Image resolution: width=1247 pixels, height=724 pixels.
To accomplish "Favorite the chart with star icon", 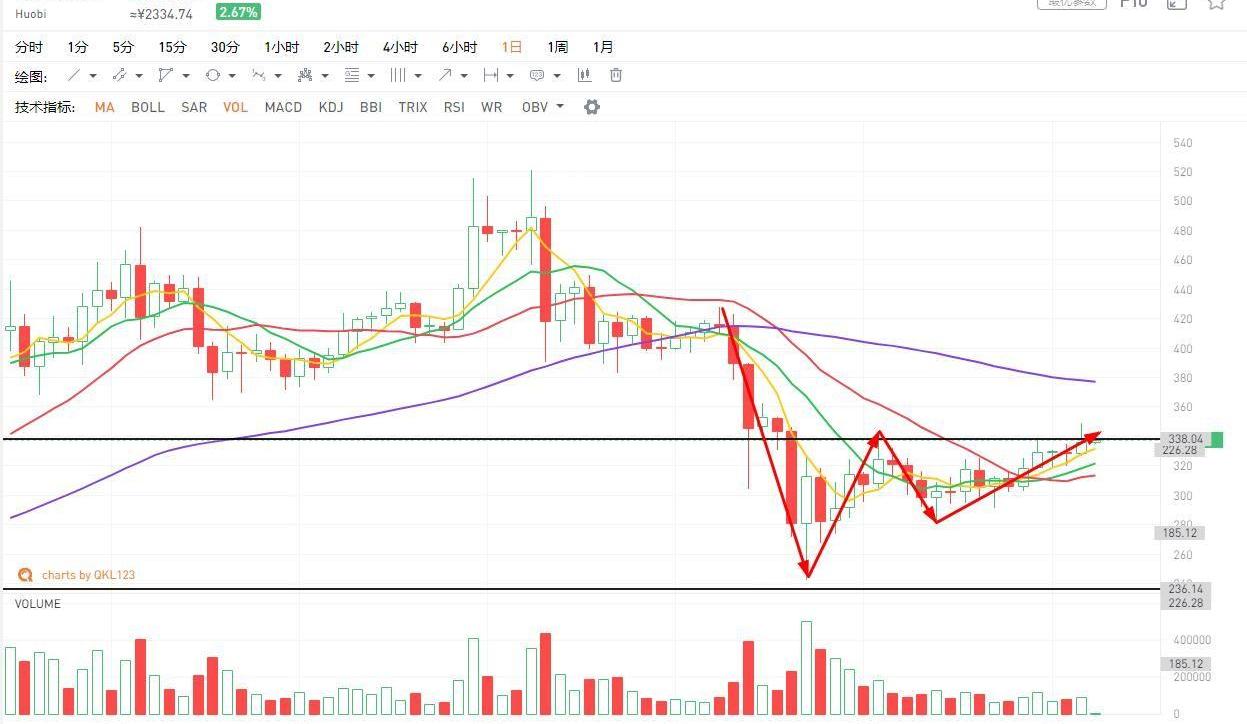I will [x=1216, y=3].
